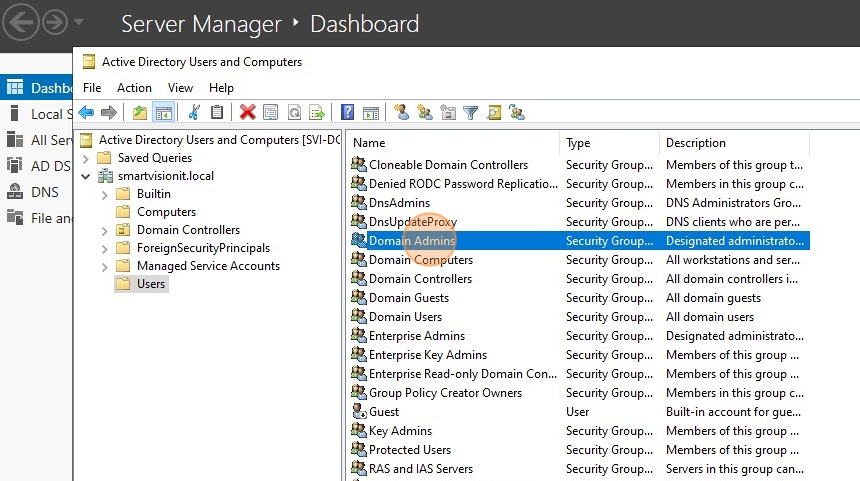
Task: Toggle Show/Hide Action Pane icon
Action: click(x=371, y=113)
